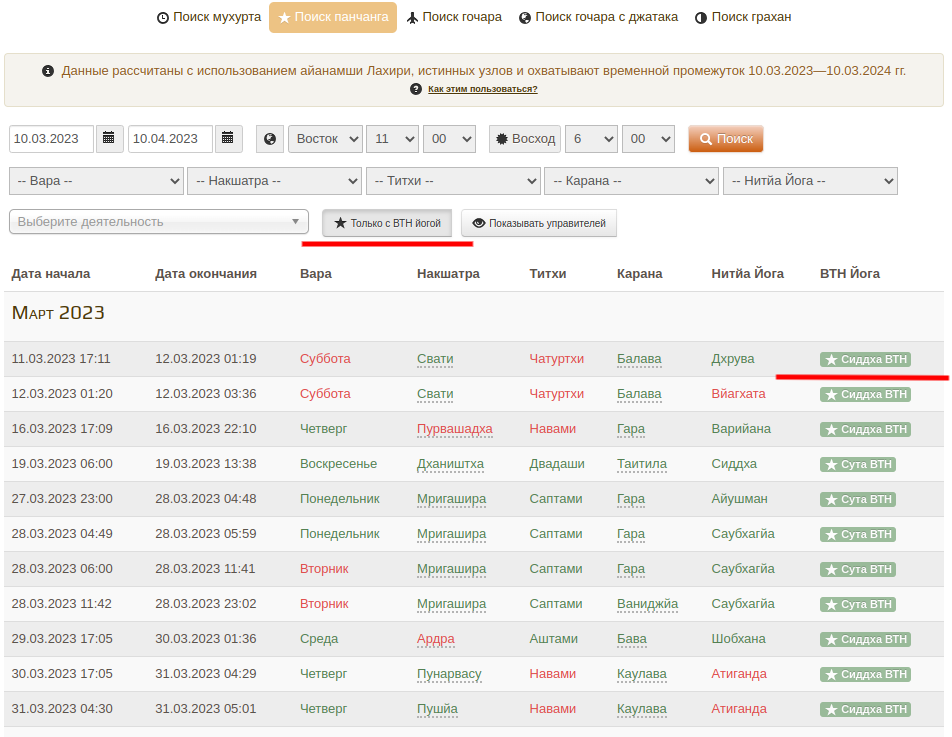
Task: Click the 'Восход' sunrise button
Action: [x=525, y=138]
